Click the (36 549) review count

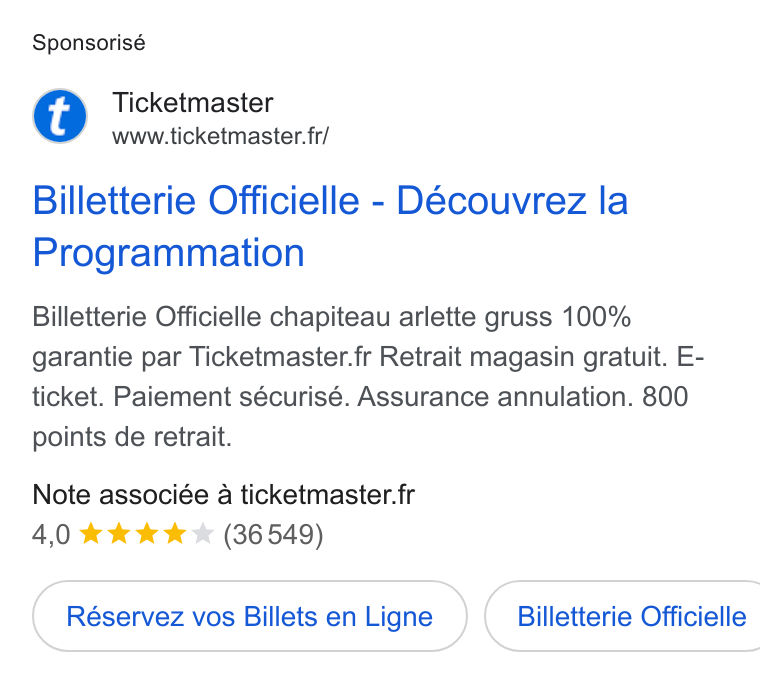tap(273, 535)
